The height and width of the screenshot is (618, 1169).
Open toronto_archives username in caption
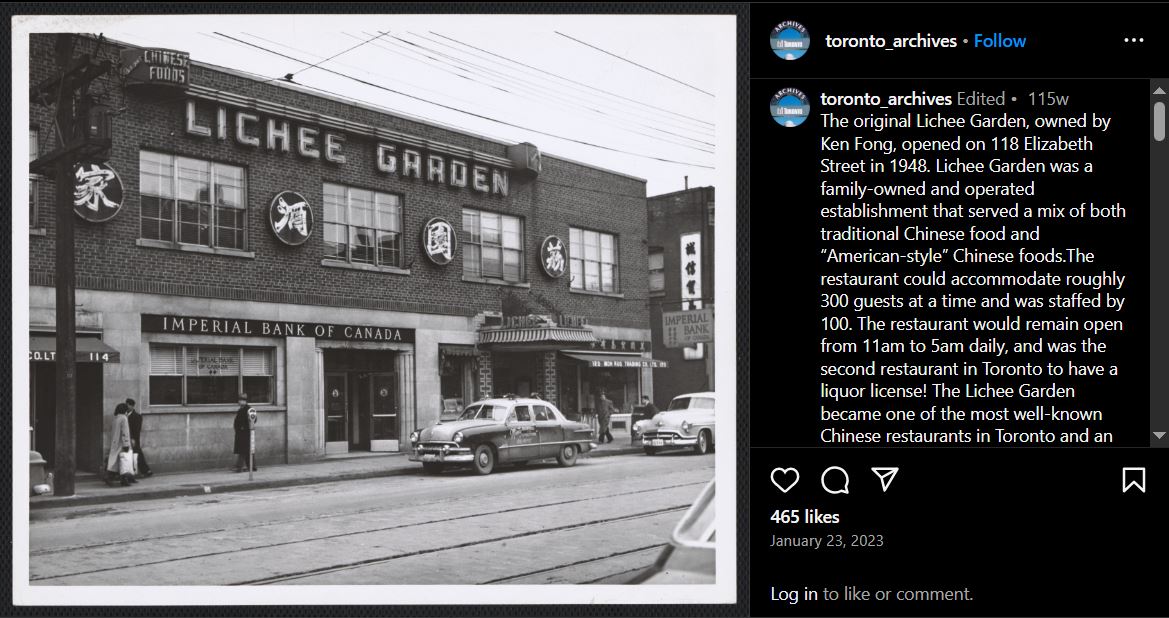click(886, 98)
